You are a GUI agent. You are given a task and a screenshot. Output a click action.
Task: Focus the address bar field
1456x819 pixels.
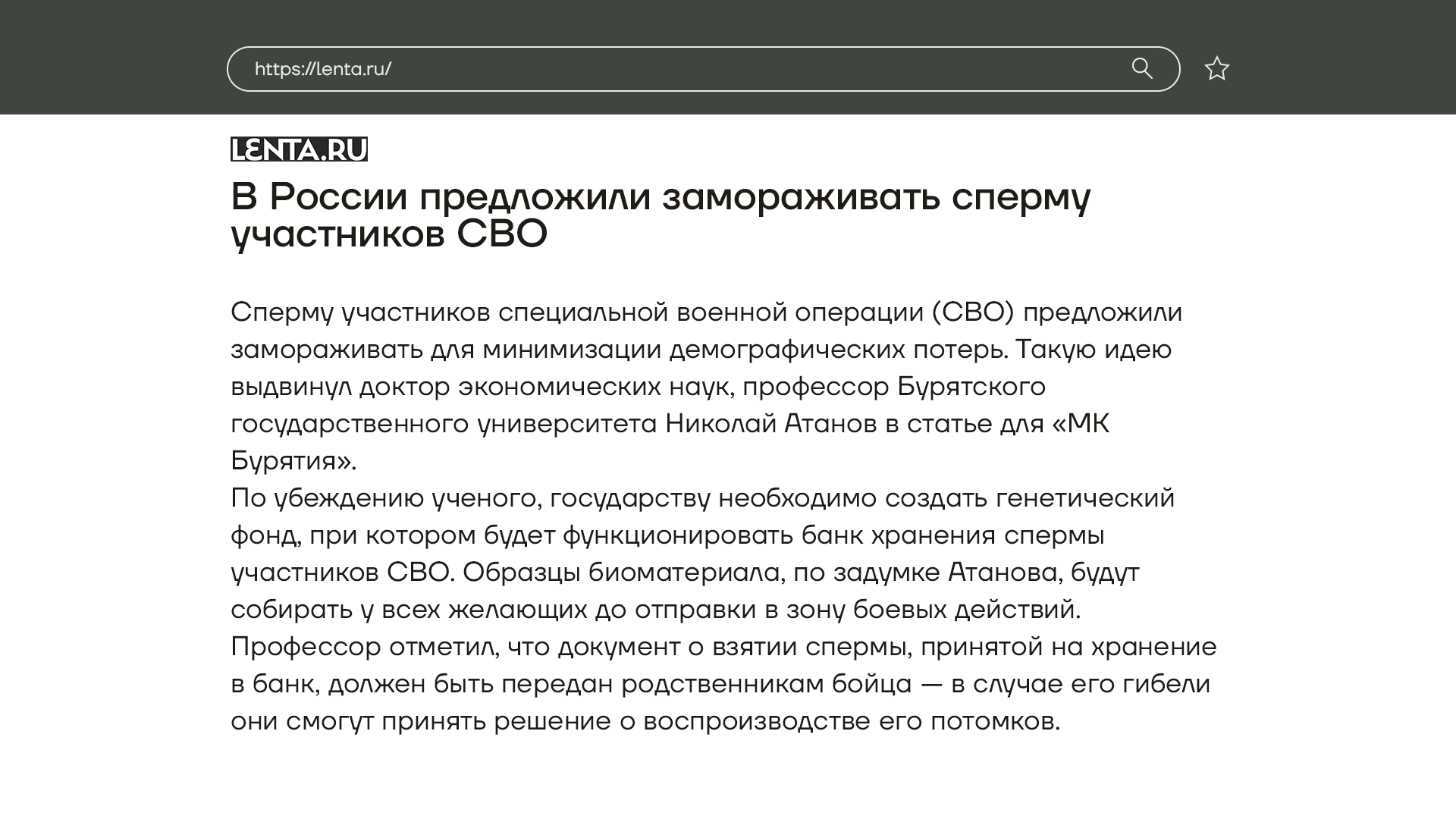(682, 69)
